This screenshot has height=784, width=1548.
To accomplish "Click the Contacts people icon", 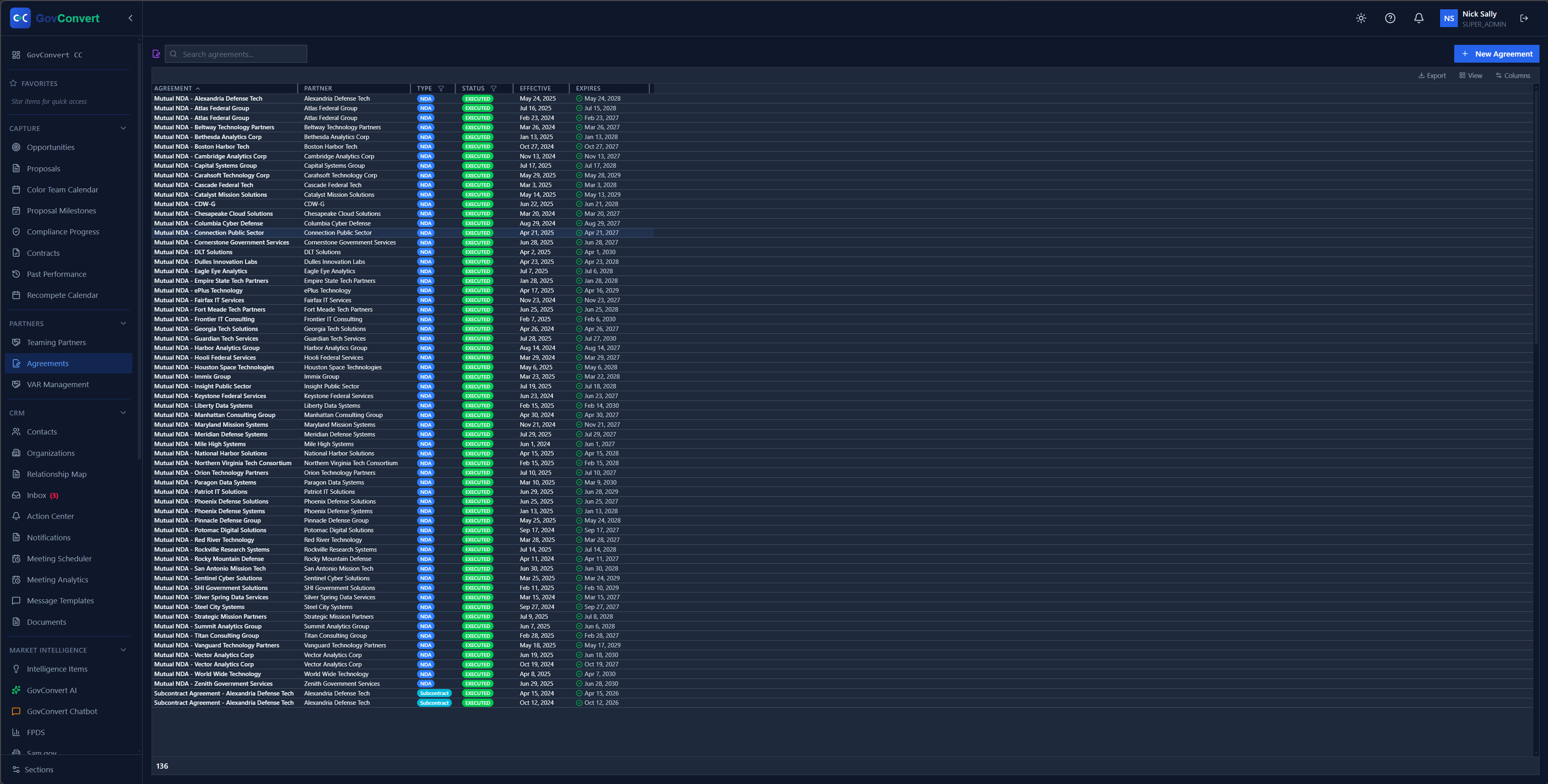I will pos(16,432).
